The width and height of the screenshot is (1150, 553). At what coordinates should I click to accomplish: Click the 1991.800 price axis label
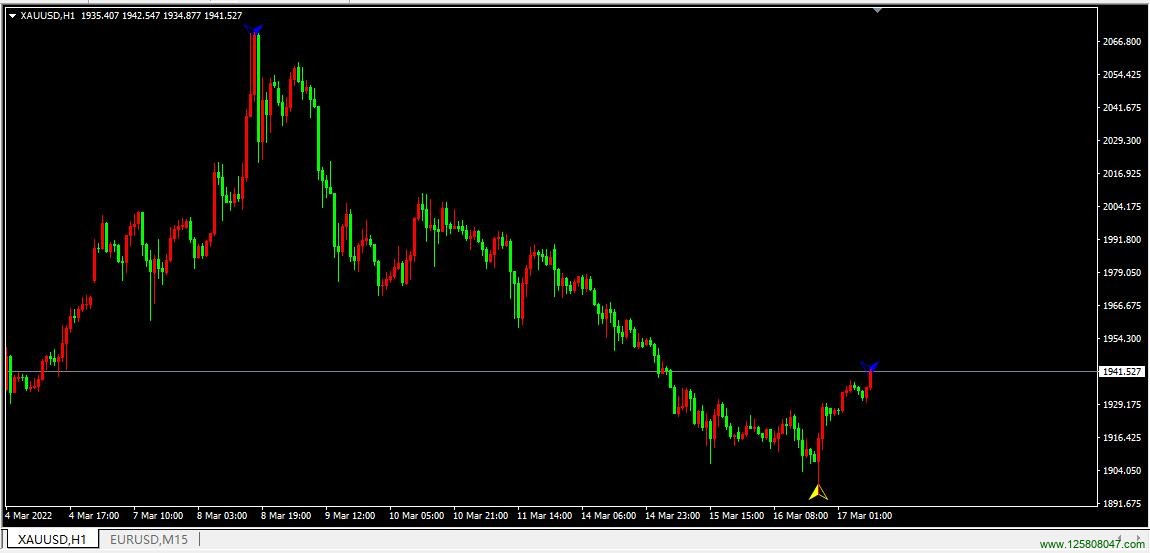click(1122, 240)
